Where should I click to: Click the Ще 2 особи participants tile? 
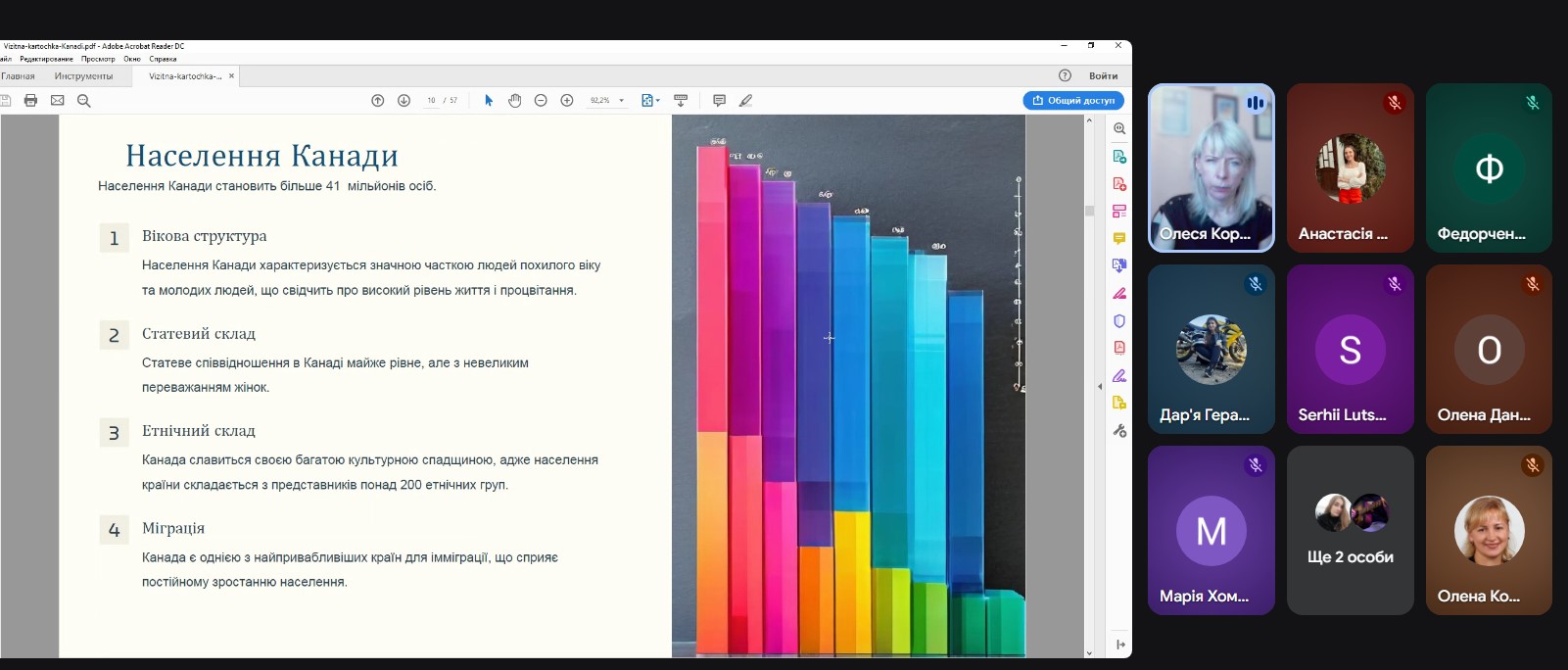coord(1350,531)
